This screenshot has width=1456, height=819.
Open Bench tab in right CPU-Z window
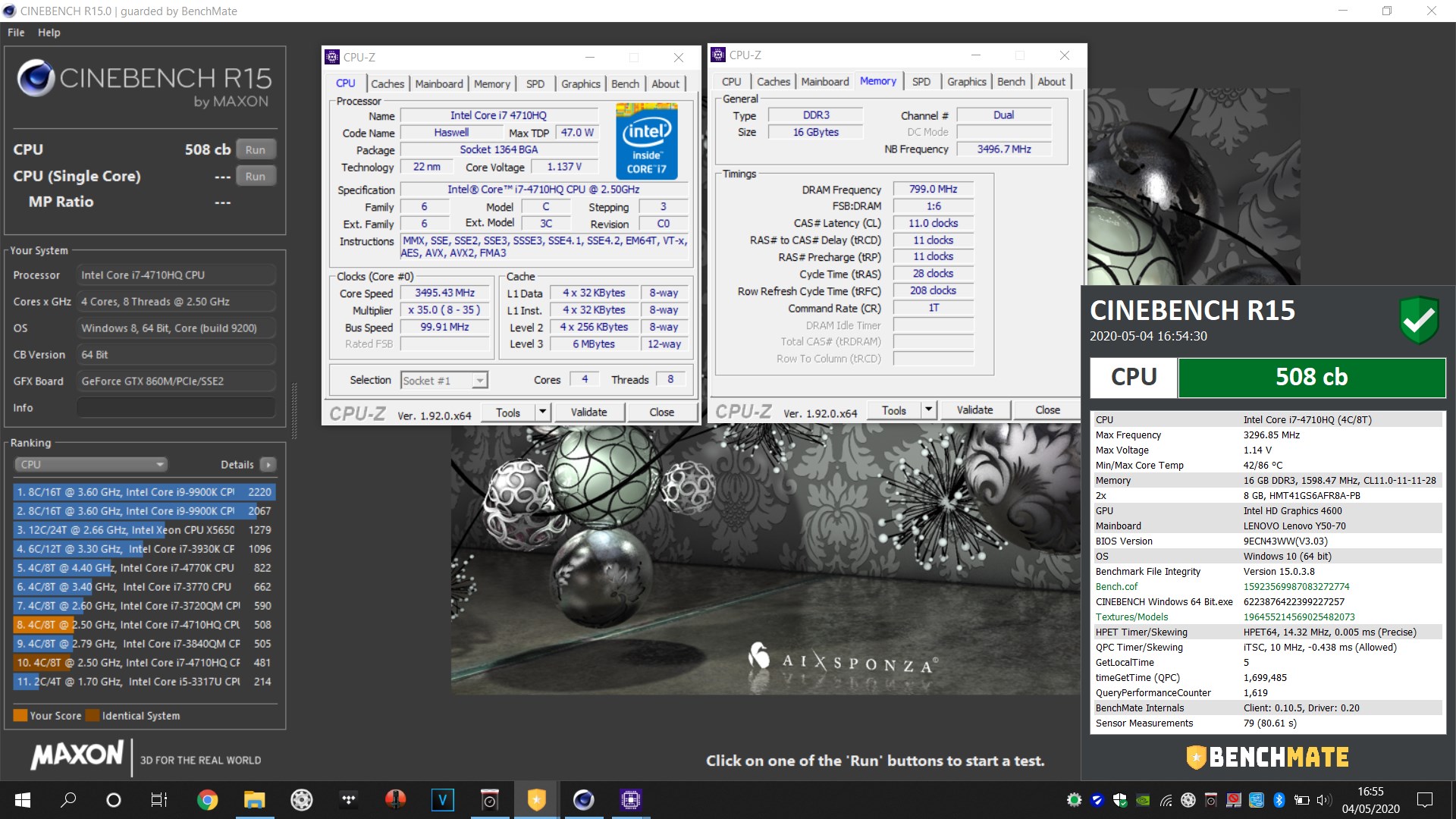[x=1011, y=81]
